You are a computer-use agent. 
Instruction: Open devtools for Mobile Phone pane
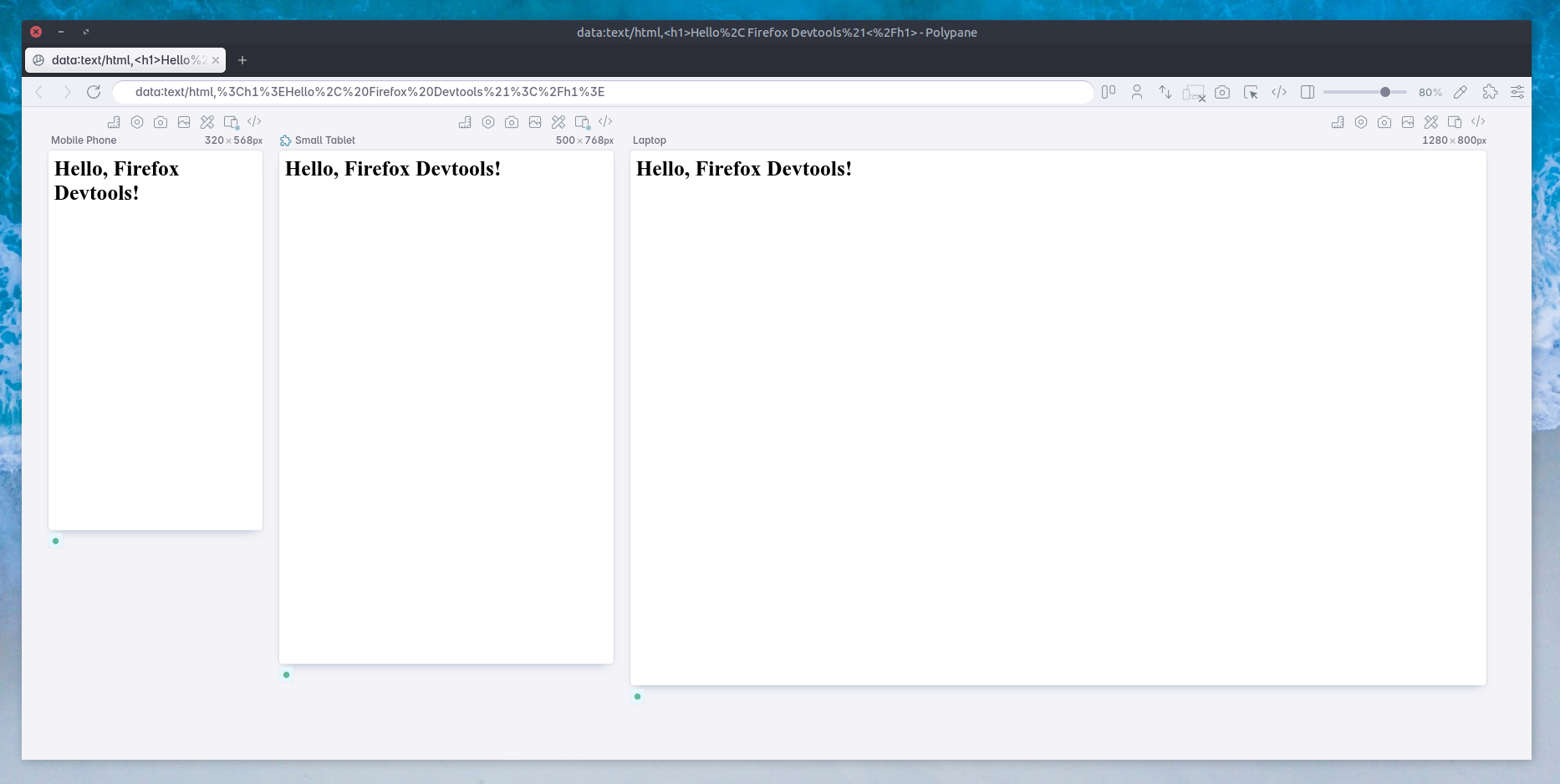click(x=254, y=122)
